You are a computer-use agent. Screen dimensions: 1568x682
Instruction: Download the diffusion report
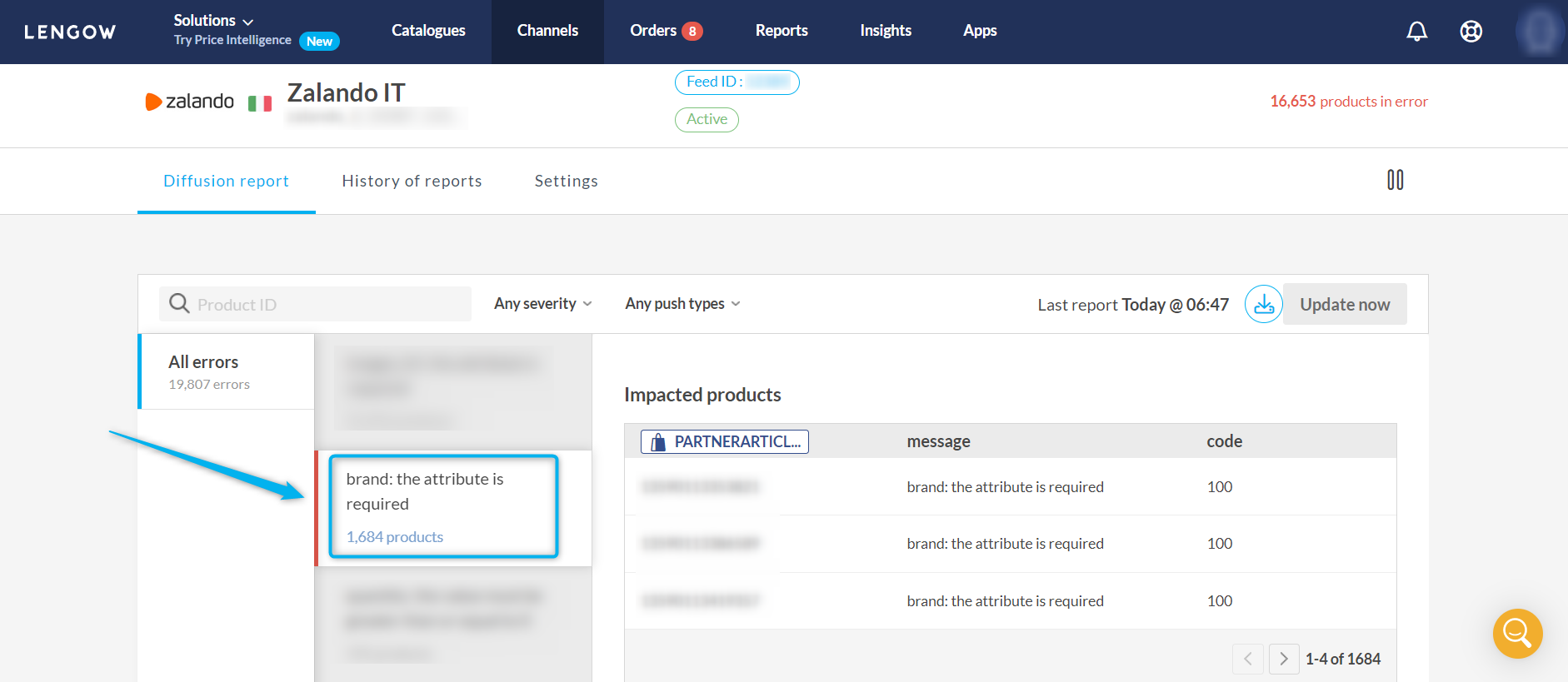1263,304
